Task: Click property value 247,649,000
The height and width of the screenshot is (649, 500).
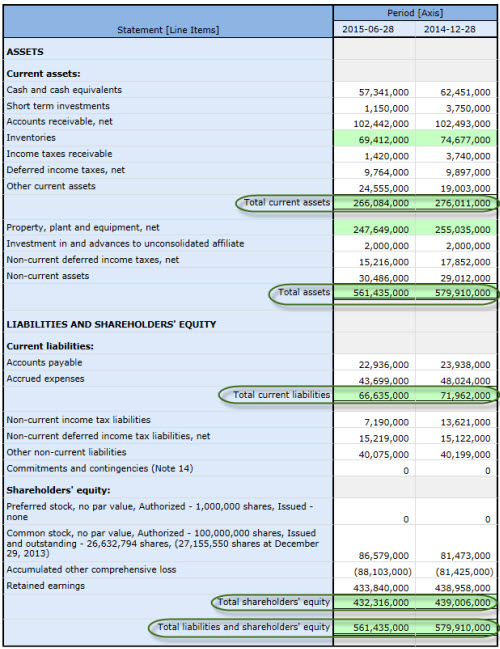Action: tap(381, 230)
